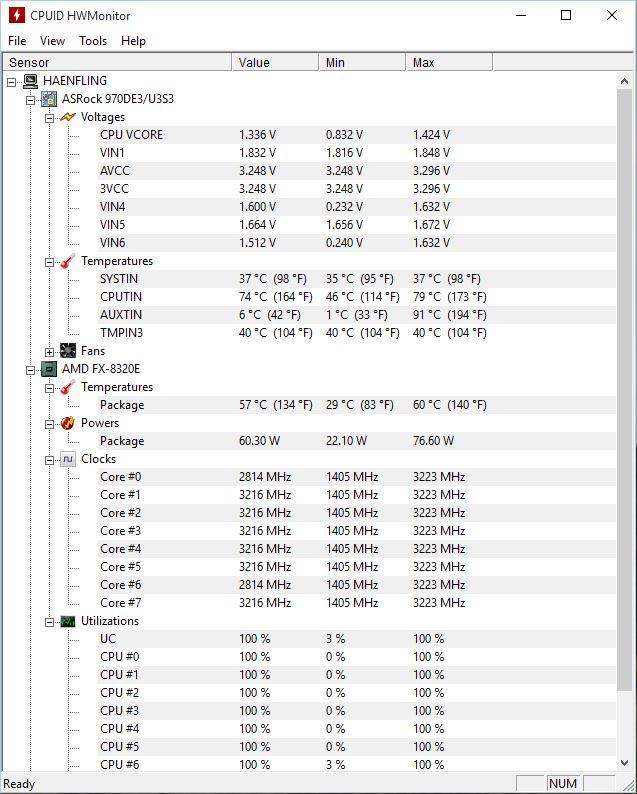Click the ASRock motherboard icon

point(49,99)
